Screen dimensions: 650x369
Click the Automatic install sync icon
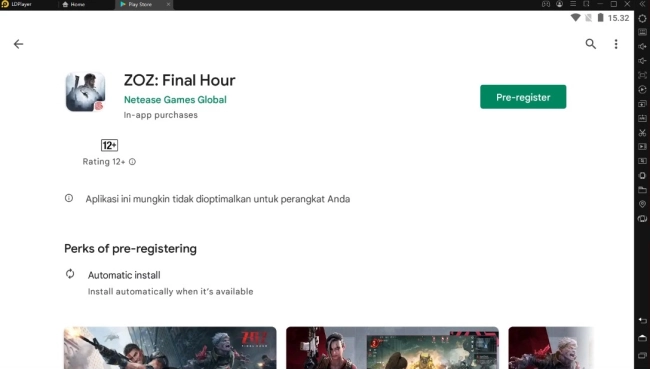(x=70, y=274)
